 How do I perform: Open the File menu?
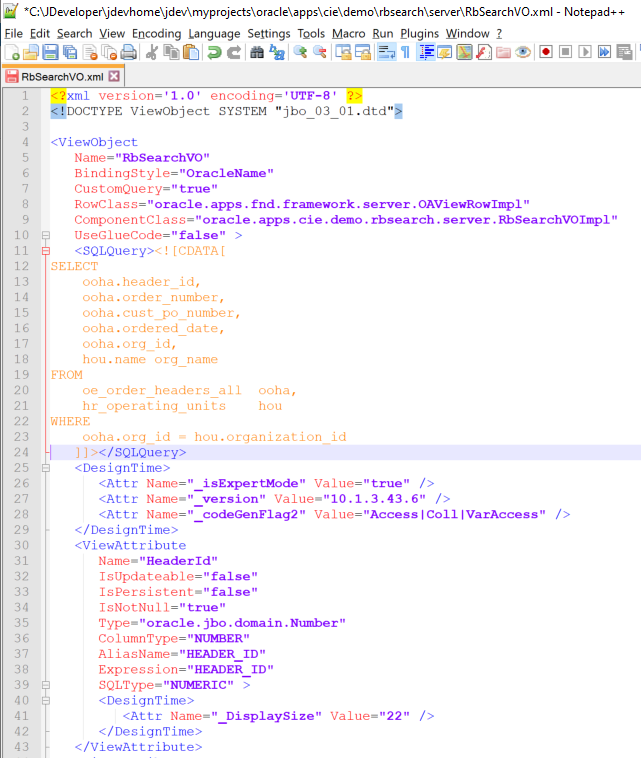(x=14, y=33)
